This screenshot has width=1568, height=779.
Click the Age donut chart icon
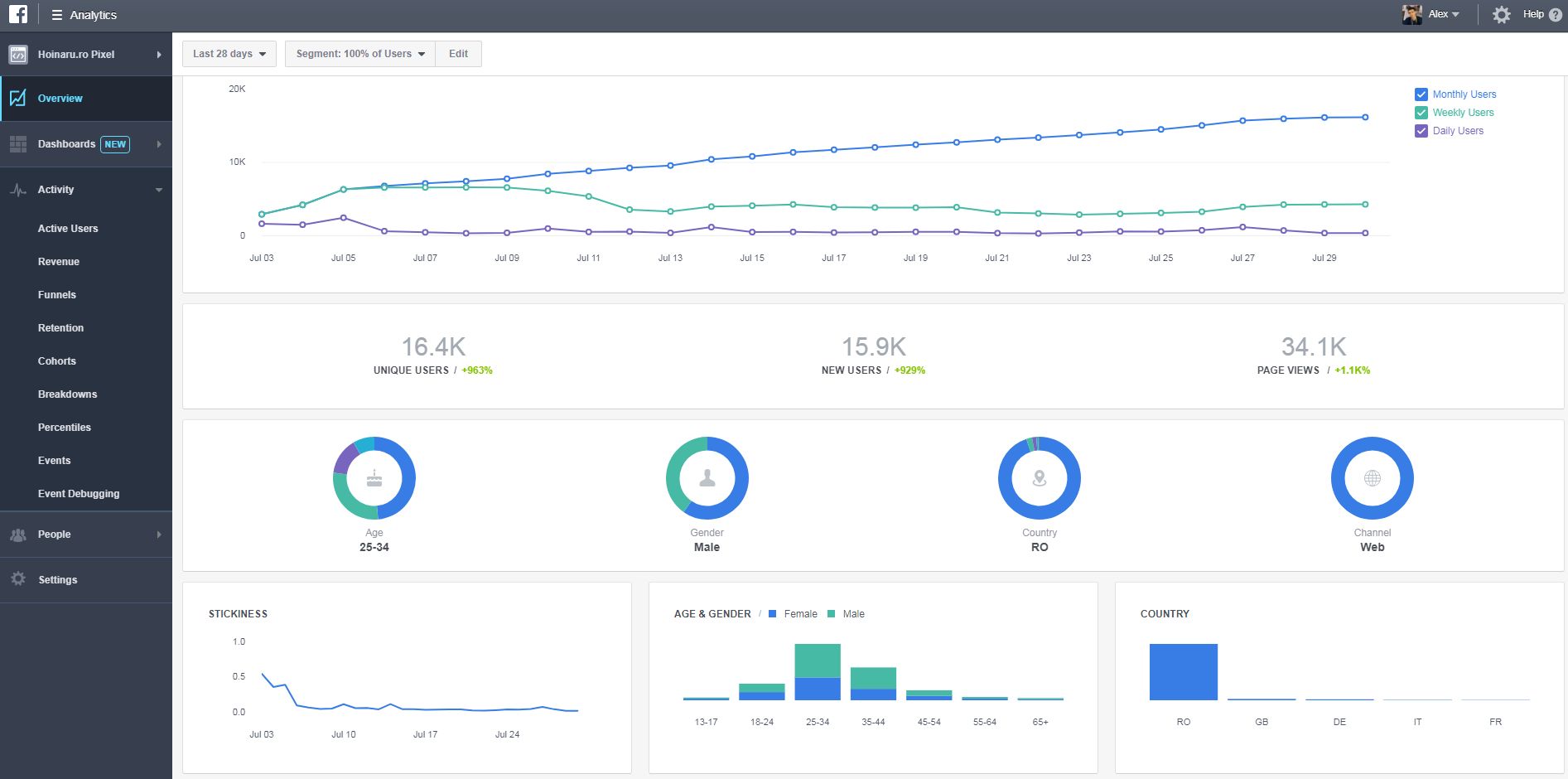[x=374, y=478]
